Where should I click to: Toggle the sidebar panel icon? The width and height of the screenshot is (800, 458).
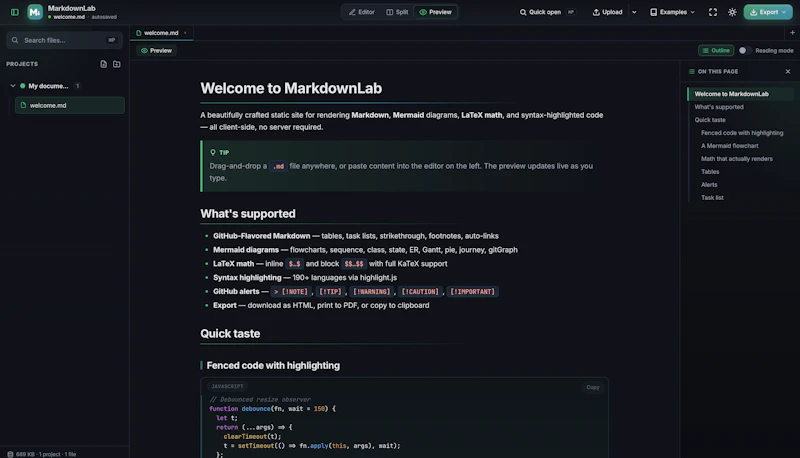tap(15, 12)
